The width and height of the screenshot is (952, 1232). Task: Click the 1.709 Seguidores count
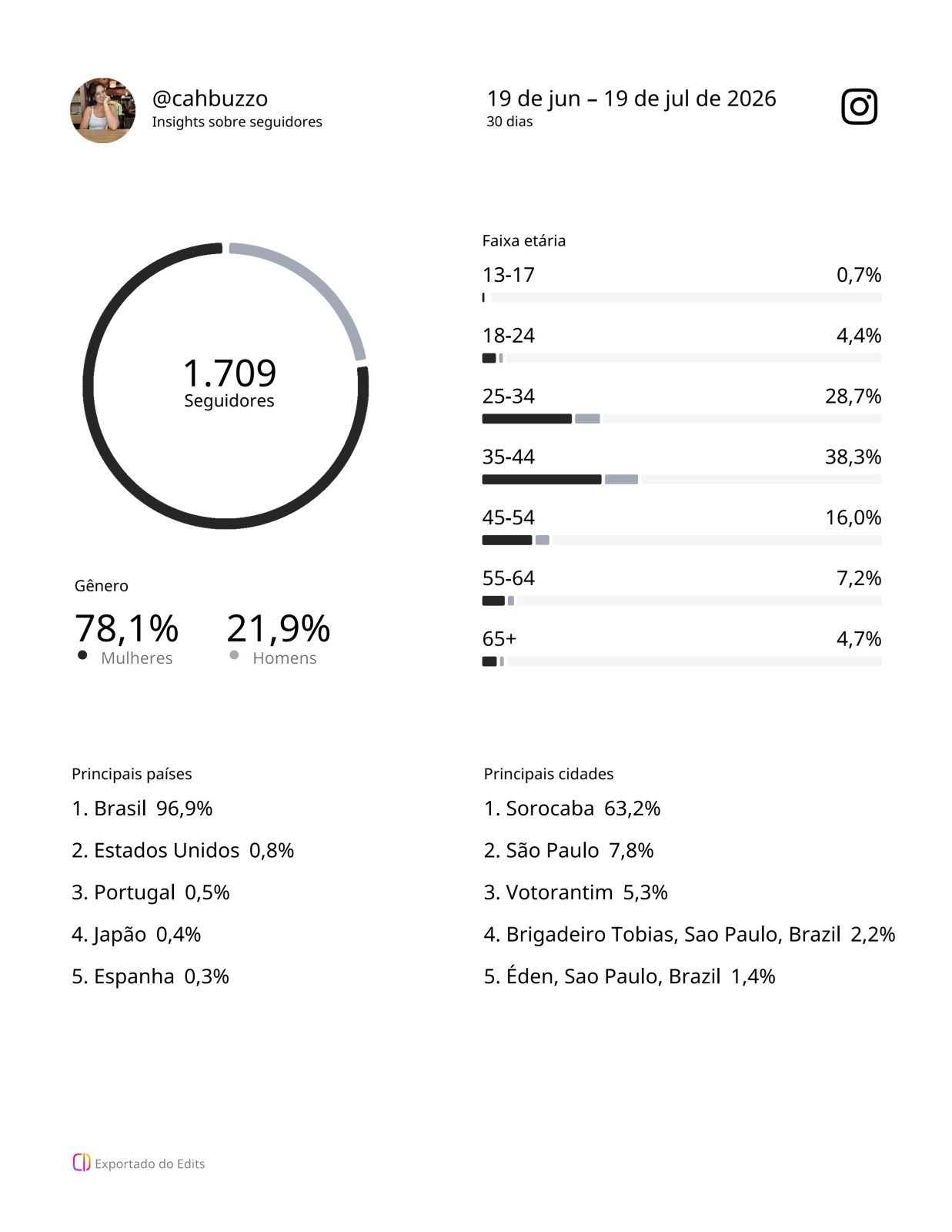[x=229, y=382]
